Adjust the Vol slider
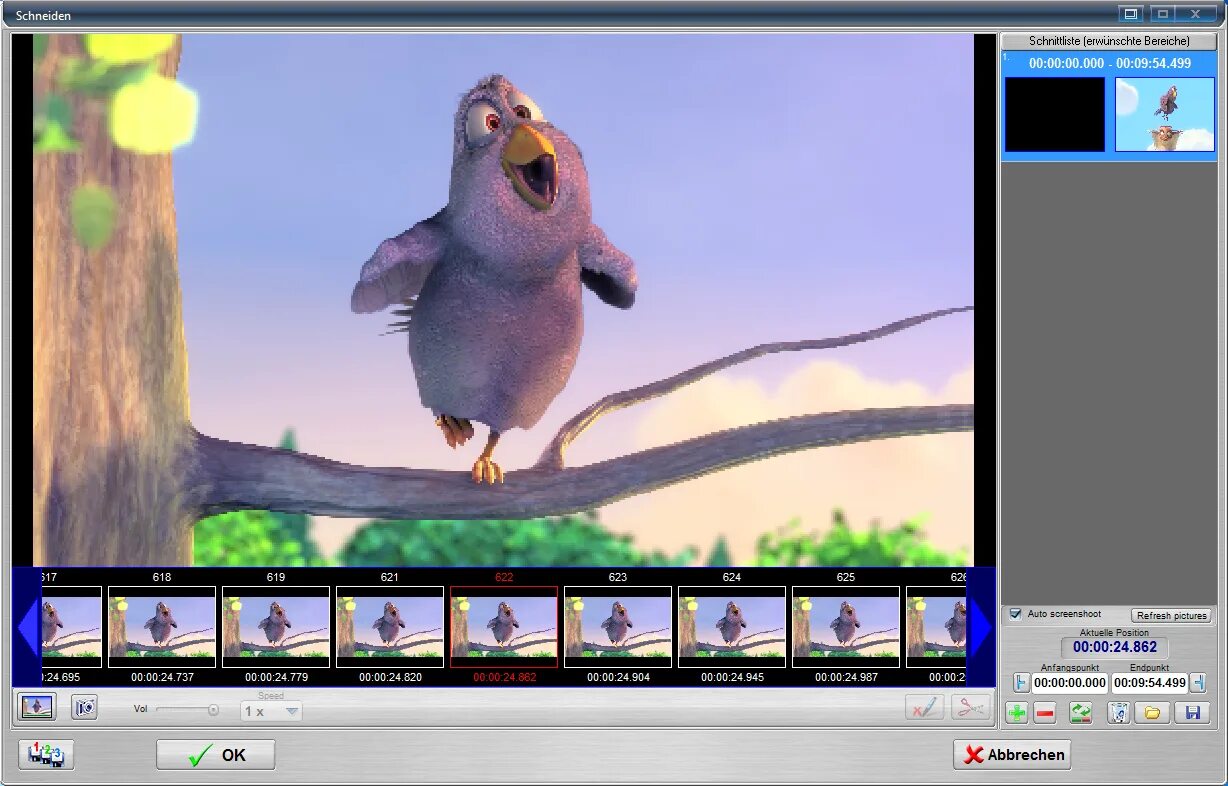This screenshot has width=1228, height=786. point(187,710)
